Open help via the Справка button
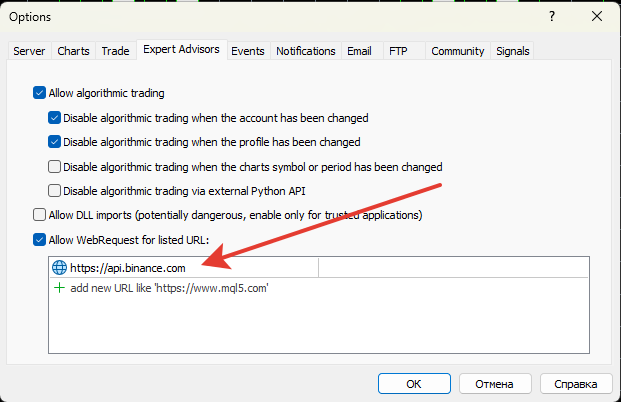Screen dimensions: 621x402 [x=576, y=384]
